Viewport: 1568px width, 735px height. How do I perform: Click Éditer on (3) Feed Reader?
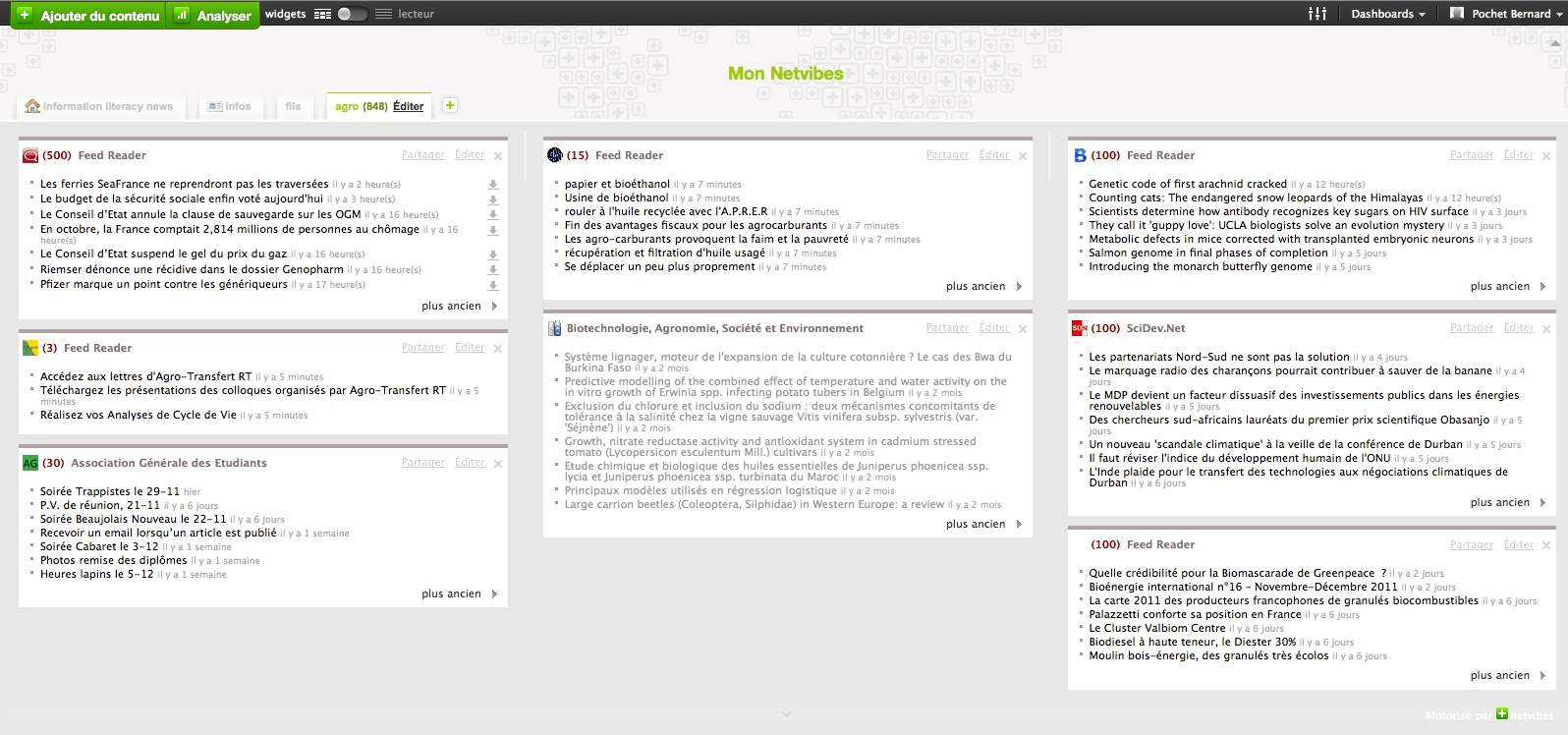(470, 348)
